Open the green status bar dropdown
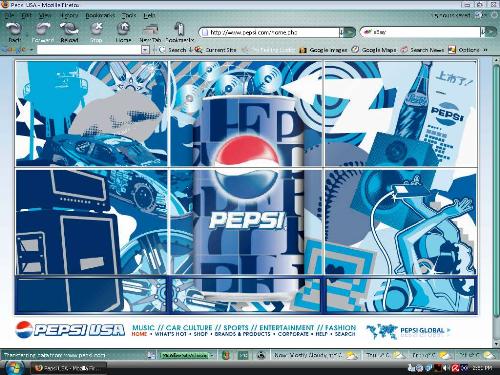Screen dimensions: 500x375 pos(212,355)
